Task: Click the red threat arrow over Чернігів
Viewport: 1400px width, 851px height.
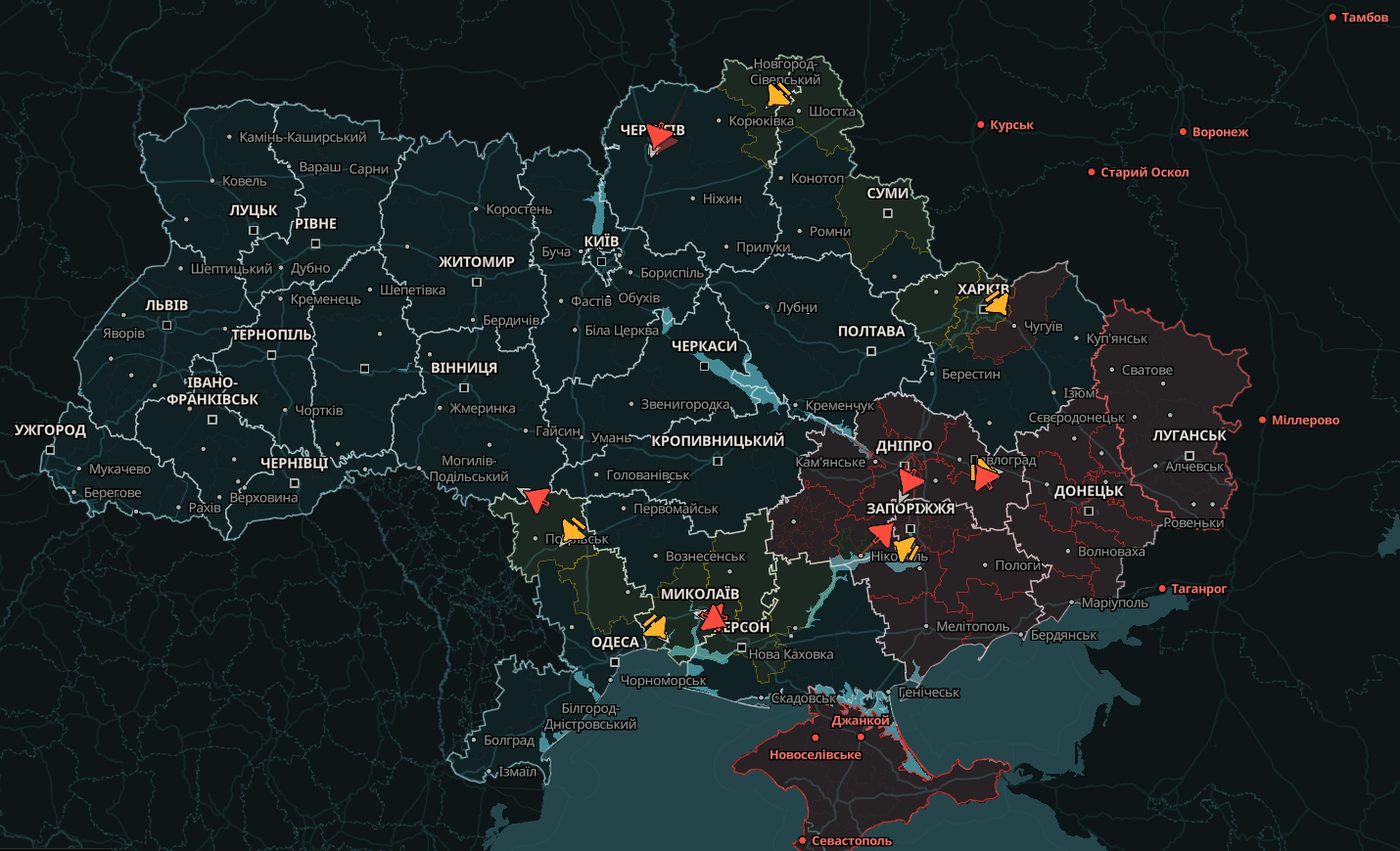Action: [660, 135]
